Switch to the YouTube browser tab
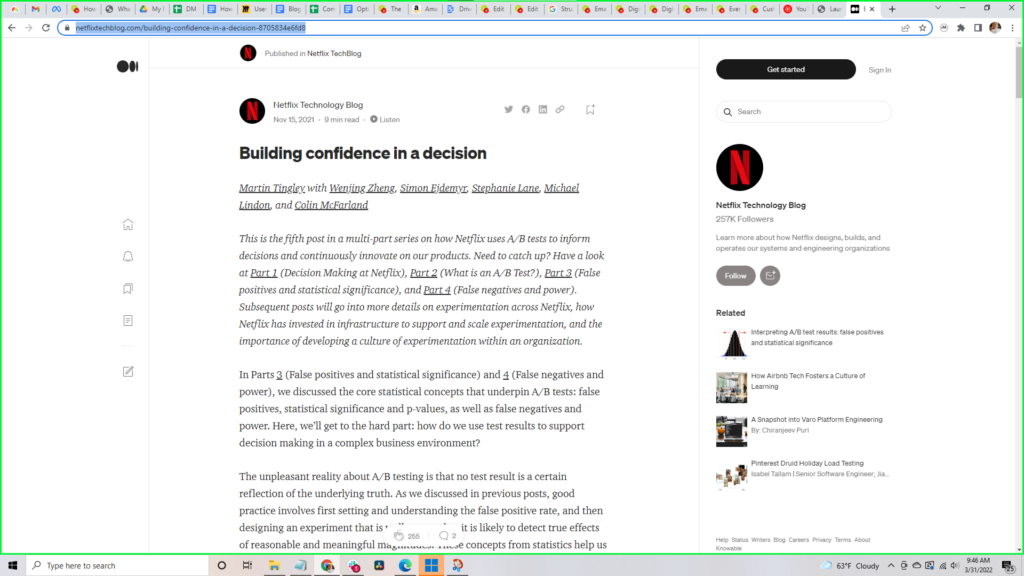 (x=794, y=9)
